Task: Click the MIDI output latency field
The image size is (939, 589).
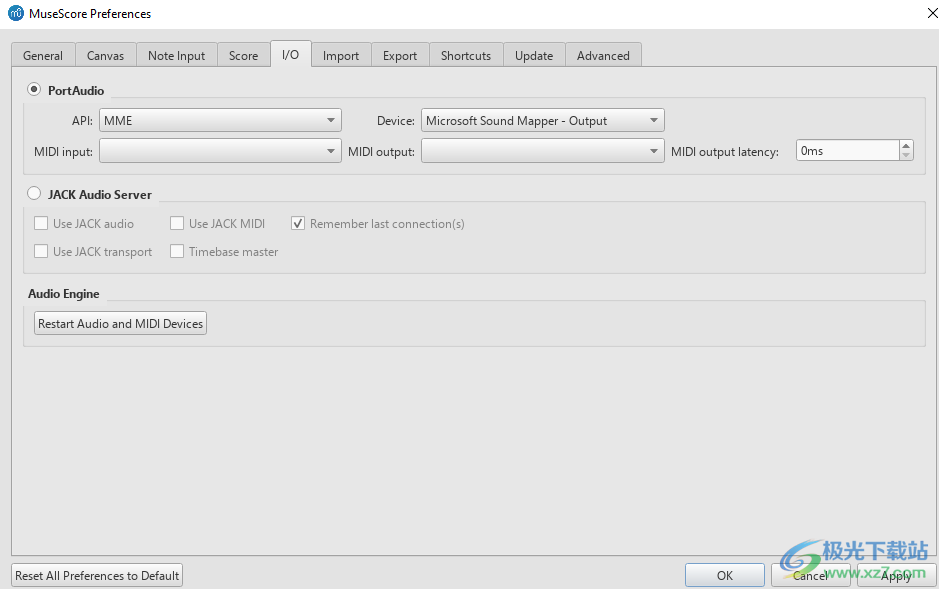Action: click(x=846, y=151)
